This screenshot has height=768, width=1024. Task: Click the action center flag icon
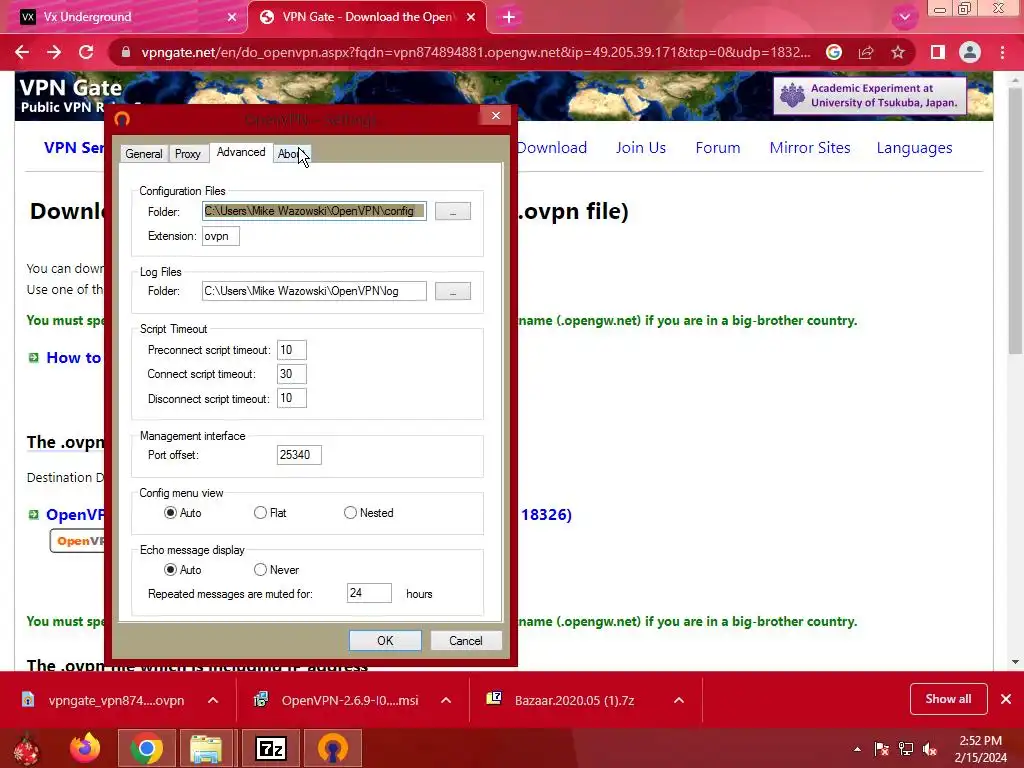coord(881,749)
